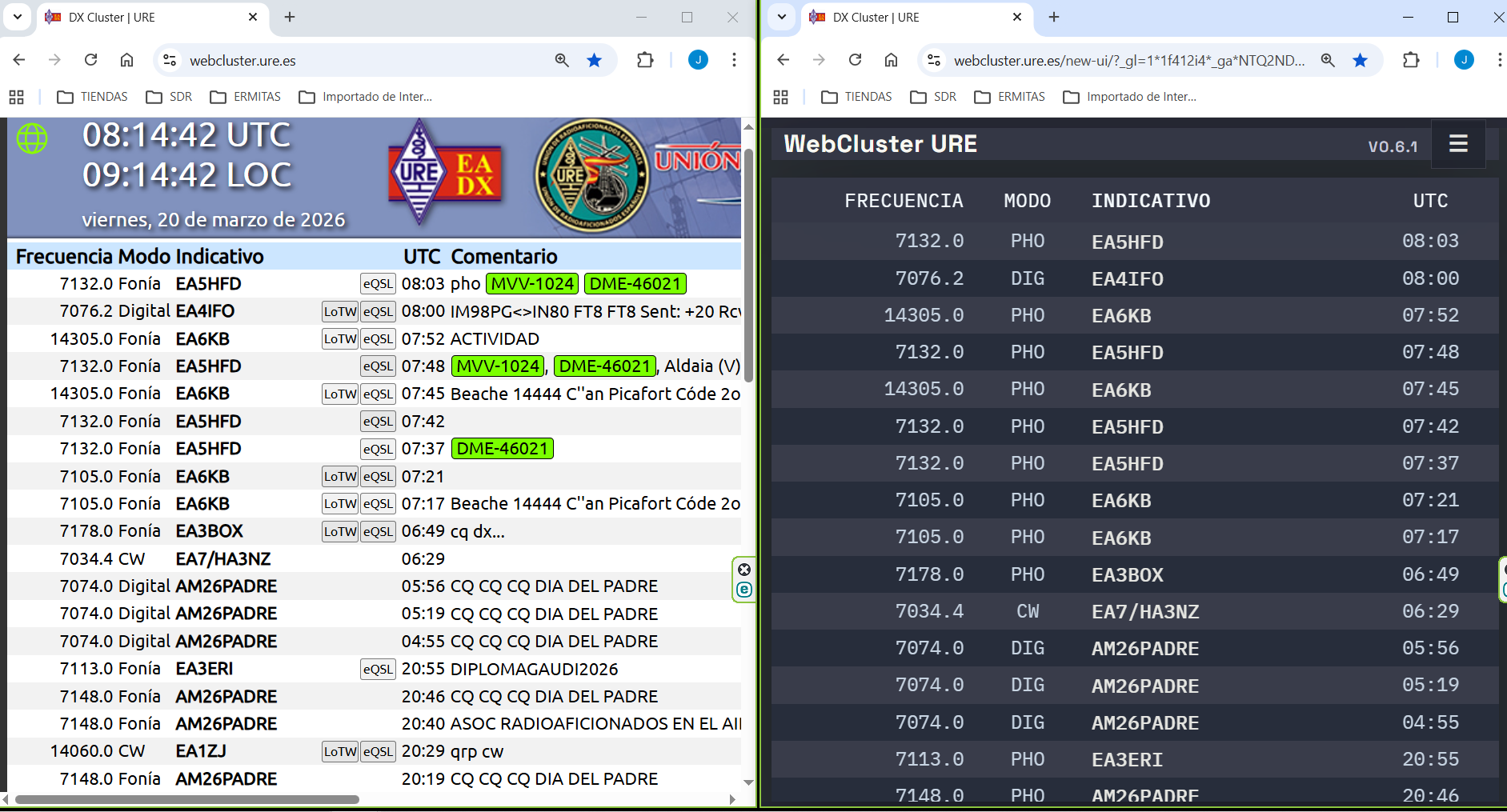Click the left browser address bar
Screen dimensions: 1507x812
click(x=360, y=61)
